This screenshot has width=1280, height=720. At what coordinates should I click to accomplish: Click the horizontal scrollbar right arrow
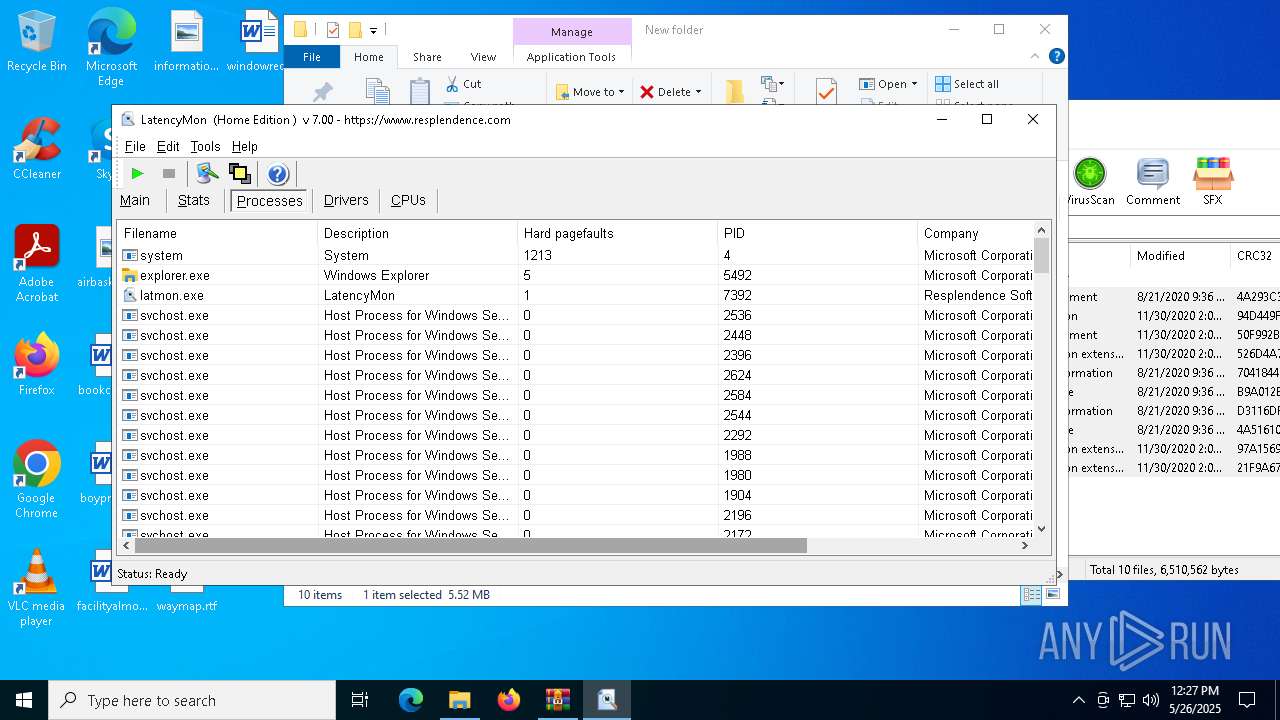pos(1025,545)
